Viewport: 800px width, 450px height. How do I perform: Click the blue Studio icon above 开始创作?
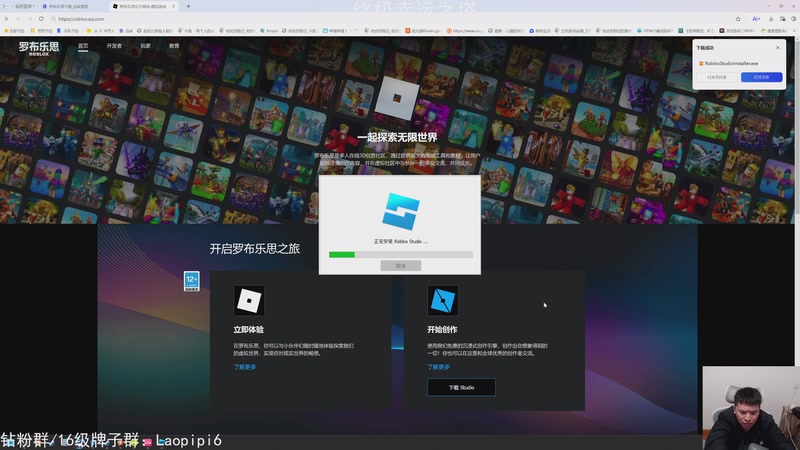[442, 300]
